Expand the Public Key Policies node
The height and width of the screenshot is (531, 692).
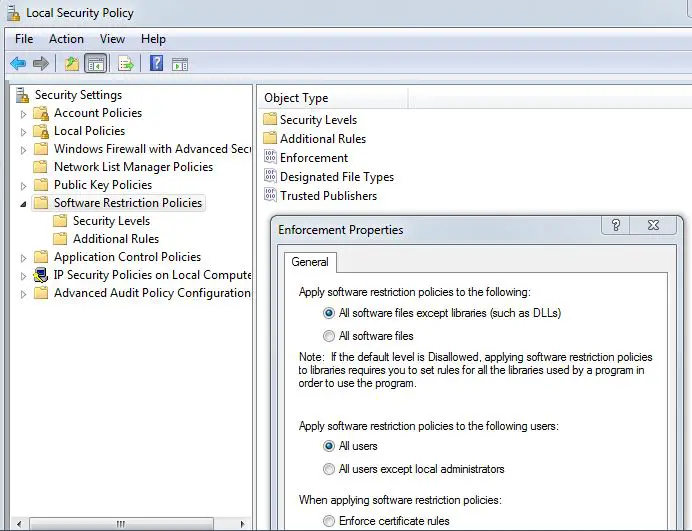point(23,186)
